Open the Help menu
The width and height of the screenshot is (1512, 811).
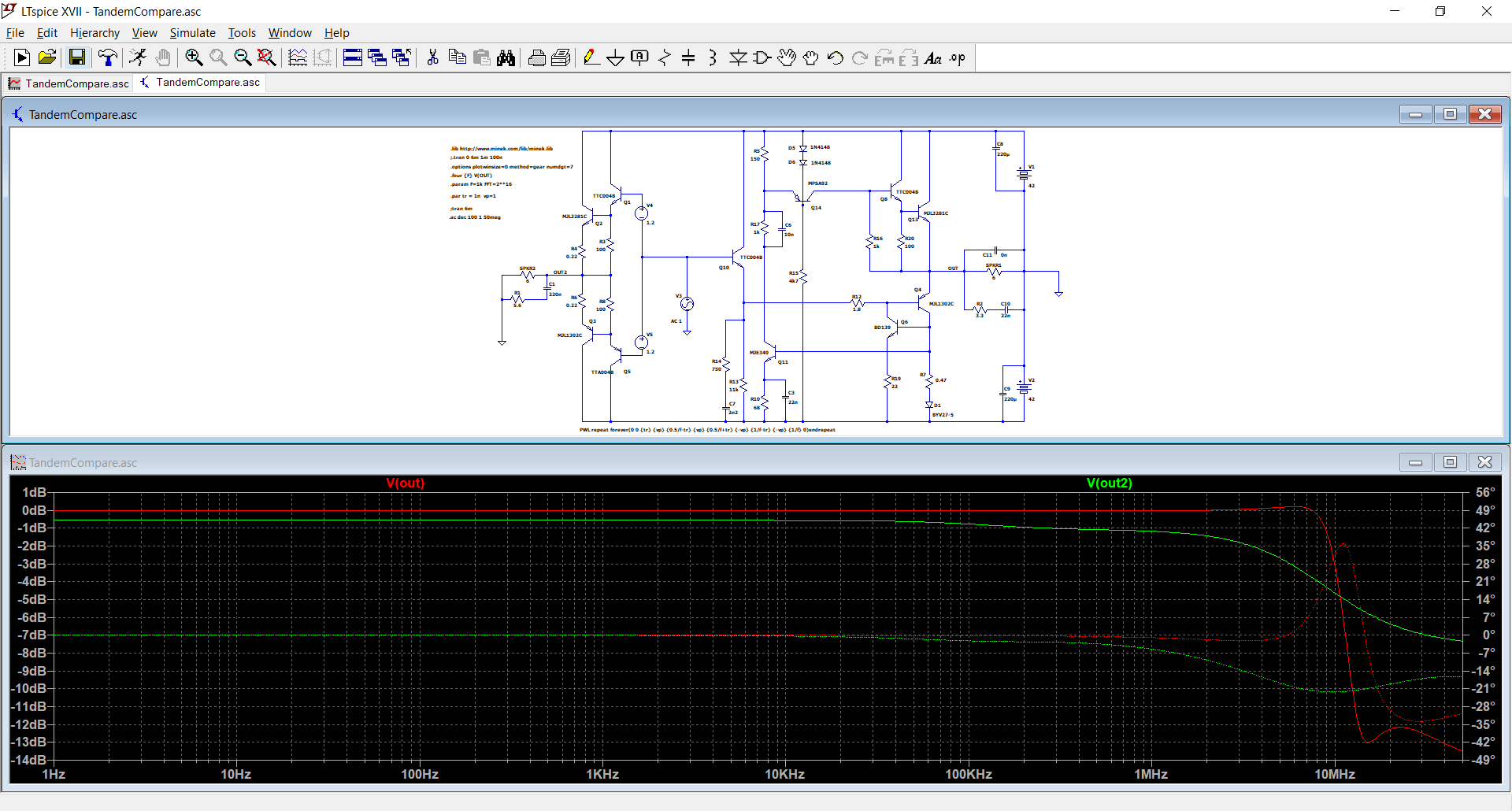coord(336,33)
